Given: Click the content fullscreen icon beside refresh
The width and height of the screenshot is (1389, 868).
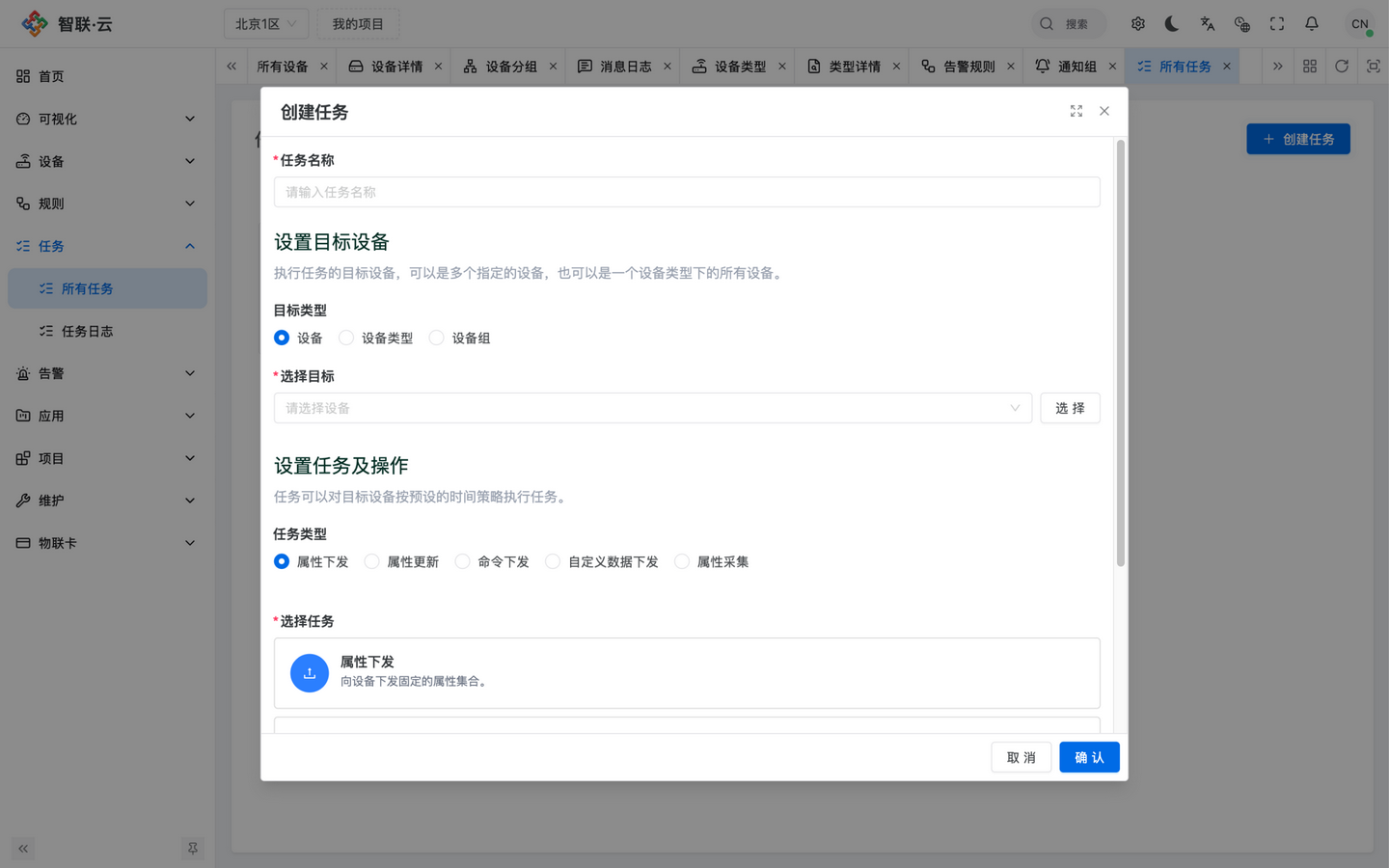Looking at the screenshot, I should 1374,67.
